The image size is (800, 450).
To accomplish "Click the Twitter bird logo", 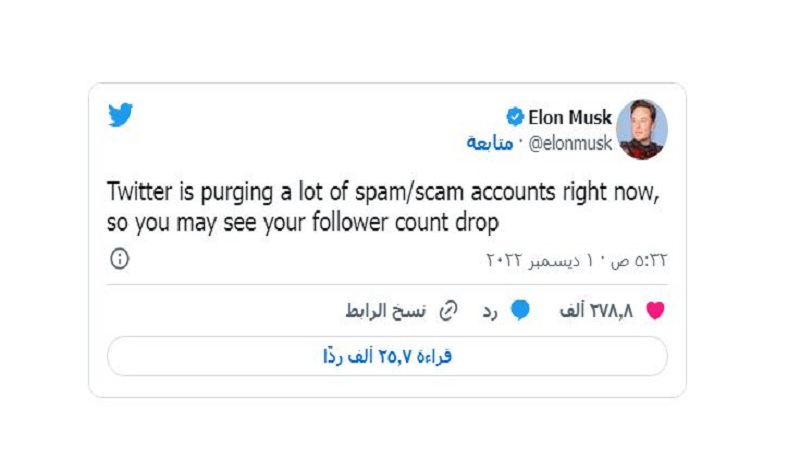I will click(121, 116).
